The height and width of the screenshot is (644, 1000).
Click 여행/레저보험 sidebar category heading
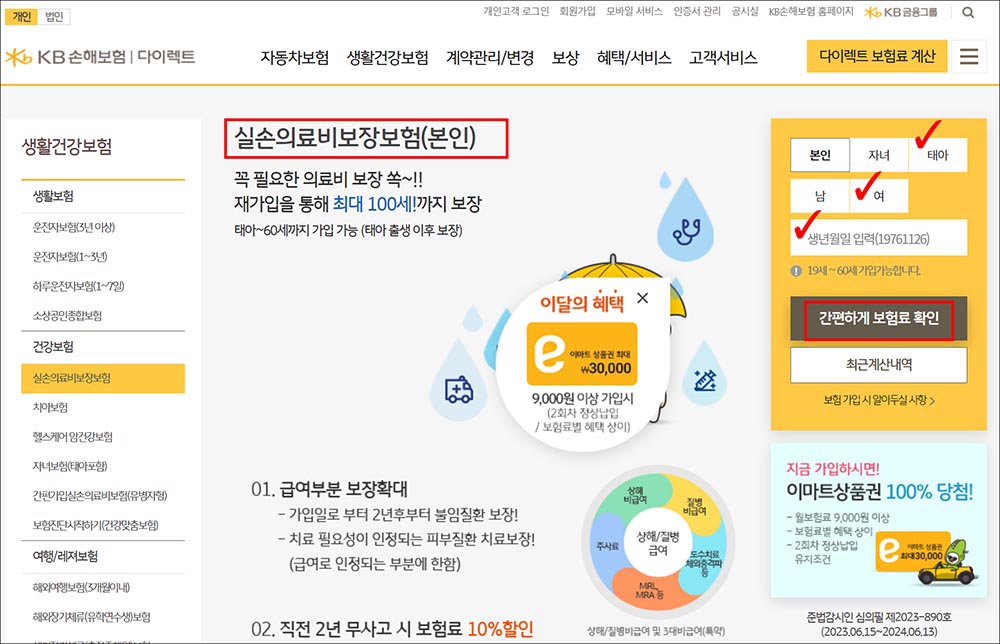pos(65,556)
